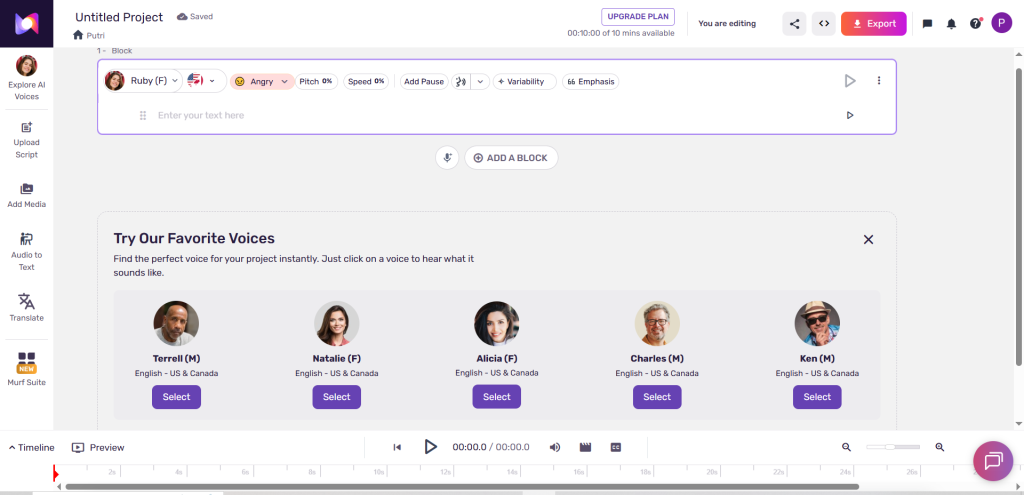Open Add Media in sidebar
Image resolution: width=1024 pixels, height=495 pixels.
pyautogui.click(x=26, y=195)
